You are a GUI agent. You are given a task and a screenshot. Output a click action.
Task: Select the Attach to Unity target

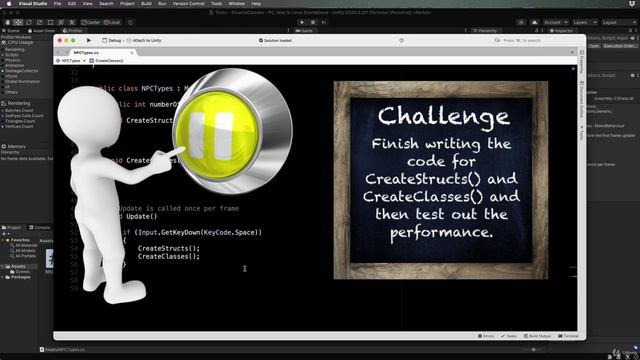144,40
